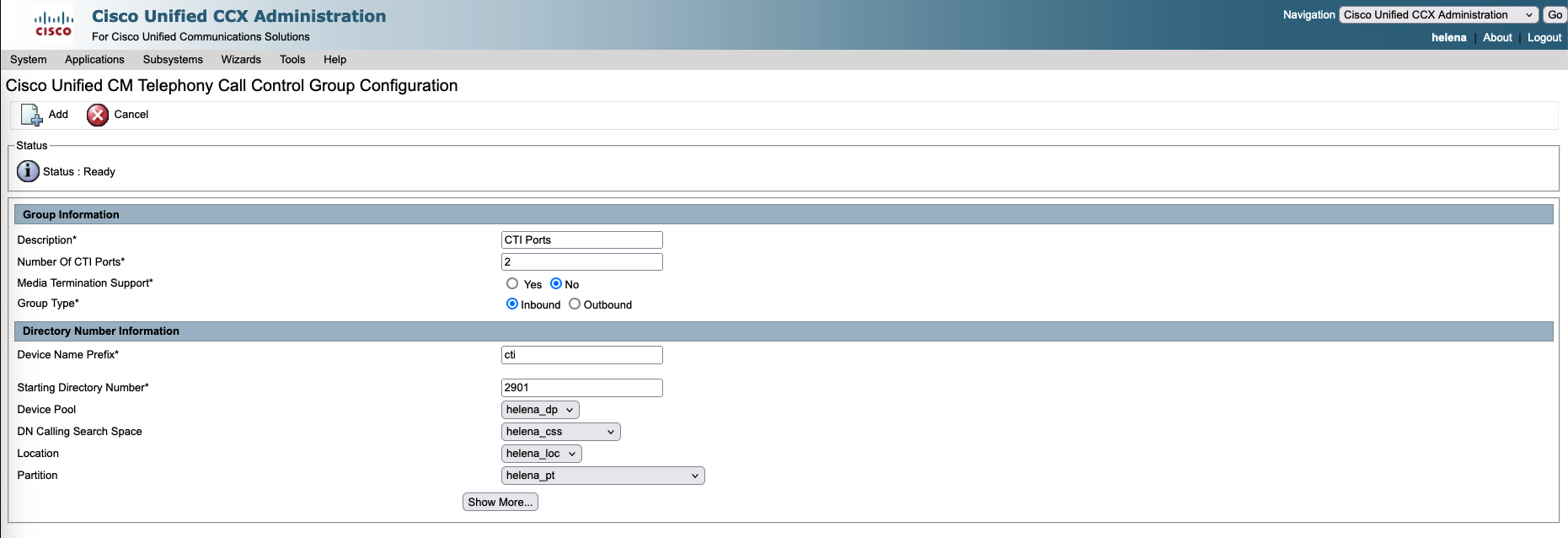The width and height of the screenshot is (1568, 538).
Task: Expand DN Calling Search Space dropdown
Action: 560,432
